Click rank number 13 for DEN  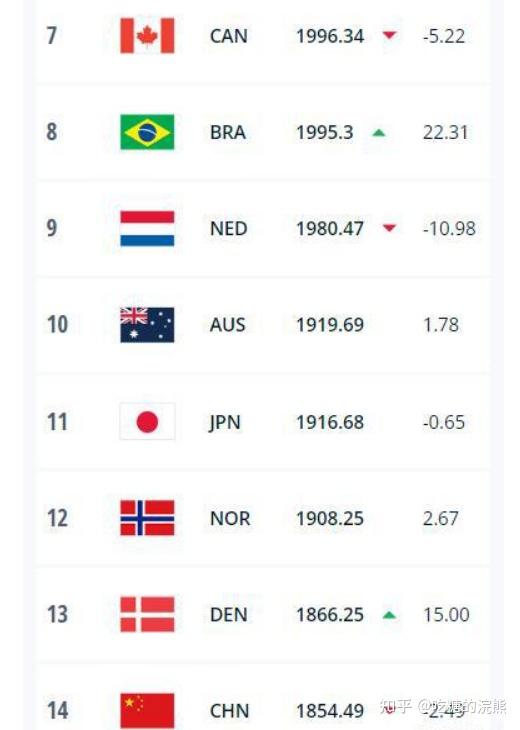(57, 615)
